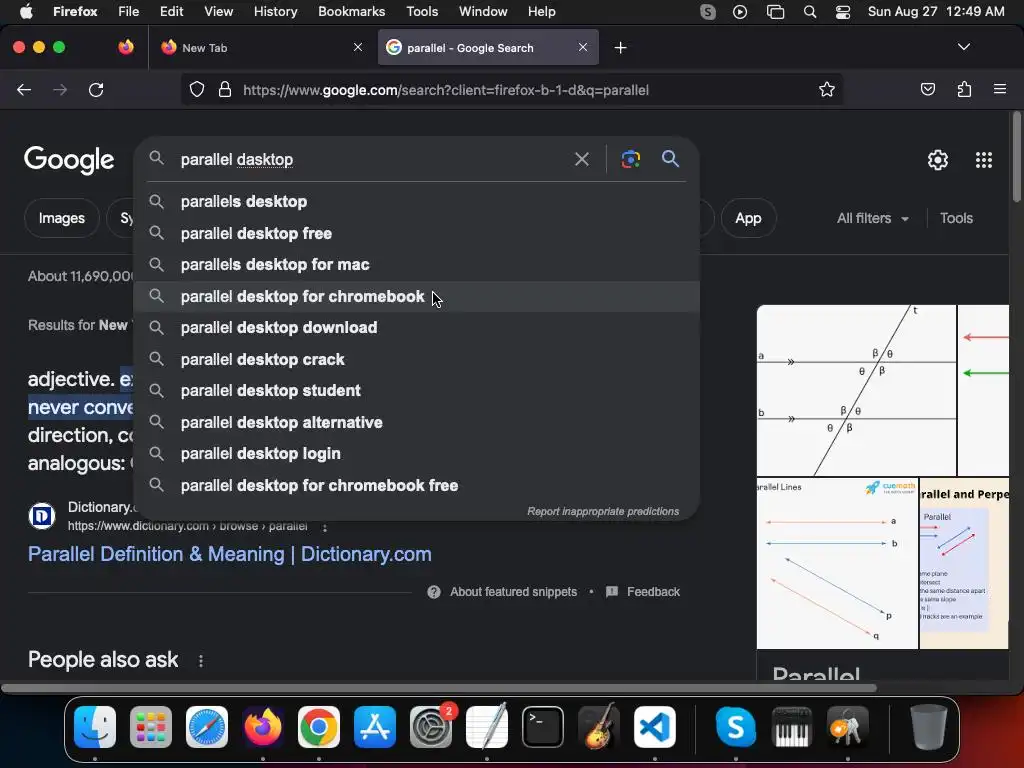Clear the search box with the X icon
Screen dimensions: 1024x768
click(581, 159)
